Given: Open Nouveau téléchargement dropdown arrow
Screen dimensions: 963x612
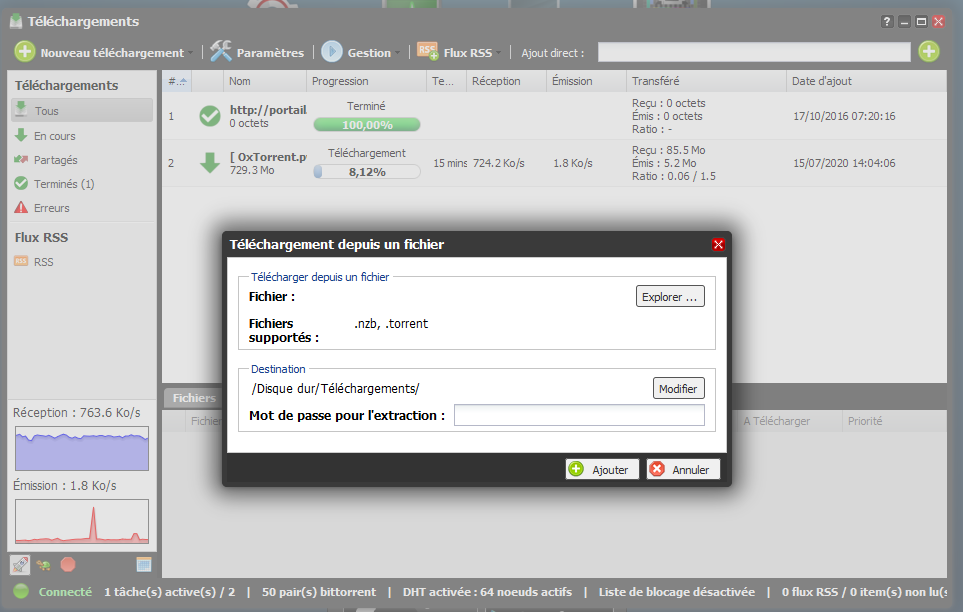Looking at the screenshot, I should coord(190,53).
